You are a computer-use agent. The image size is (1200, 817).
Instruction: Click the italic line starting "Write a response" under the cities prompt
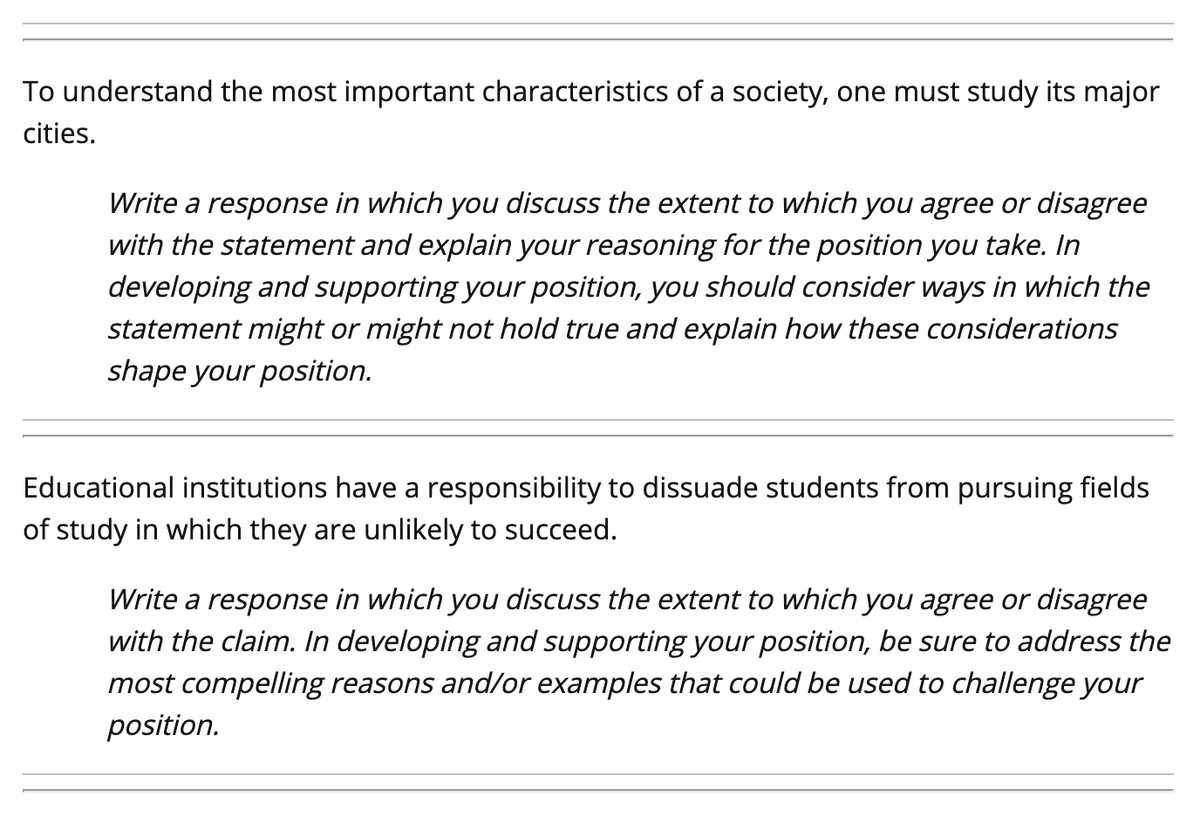tap(627, 204)
